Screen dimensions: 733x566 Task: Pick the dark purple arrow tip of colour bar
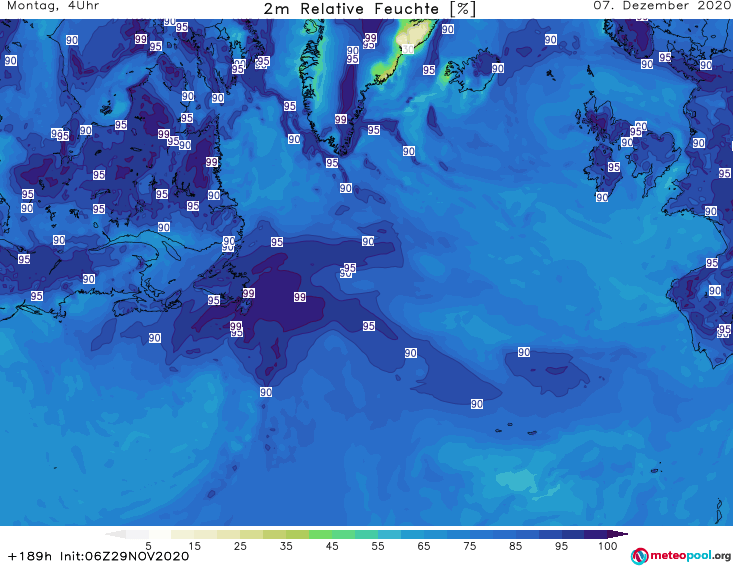point(618,534)
